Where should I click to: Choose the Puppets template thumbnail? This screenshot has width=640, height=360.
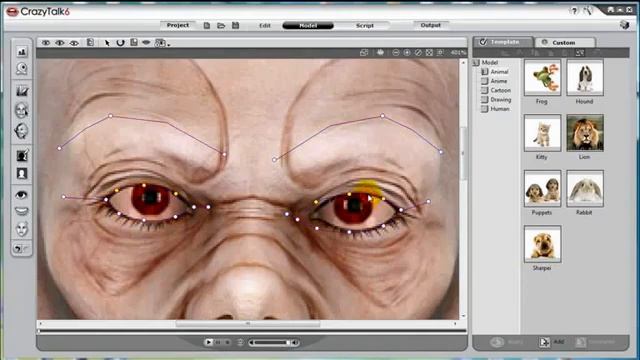pyautogui.click(x=542, y=188)
